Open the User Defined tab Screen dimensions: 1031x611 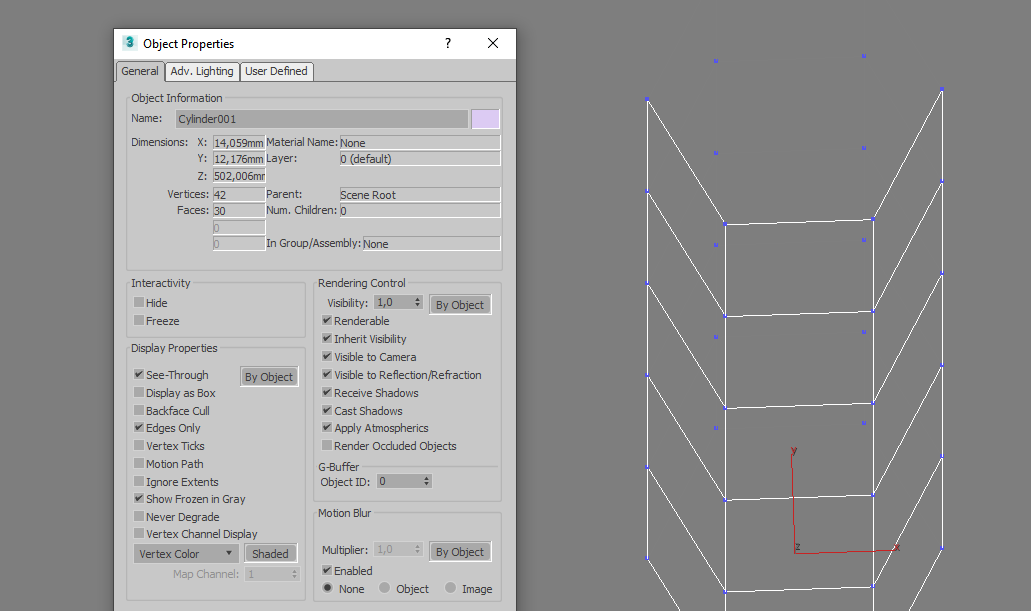pyautogui.click(x=276, y=71)
